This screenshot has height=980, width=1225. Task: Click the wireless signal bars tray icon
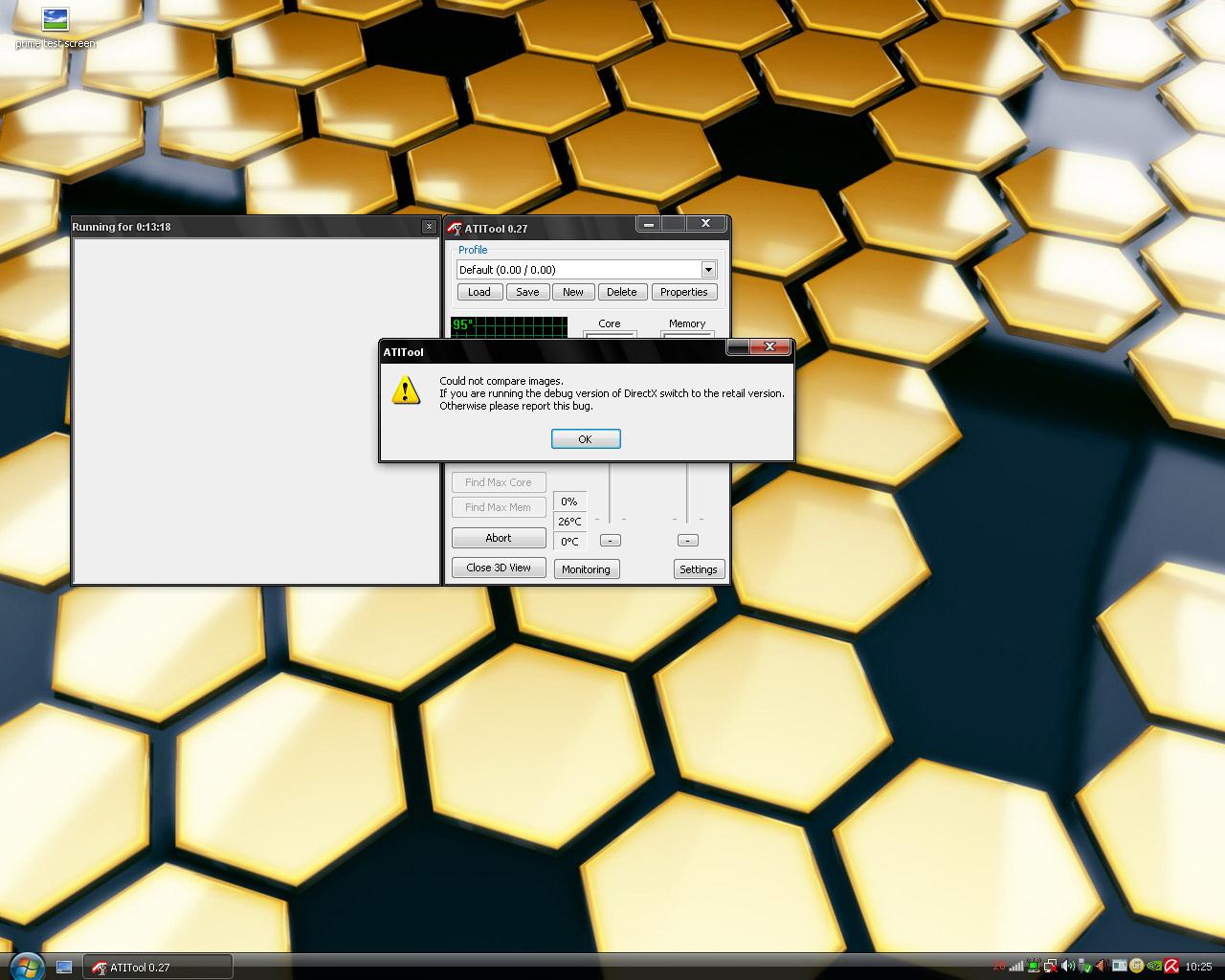point(1016,967)
